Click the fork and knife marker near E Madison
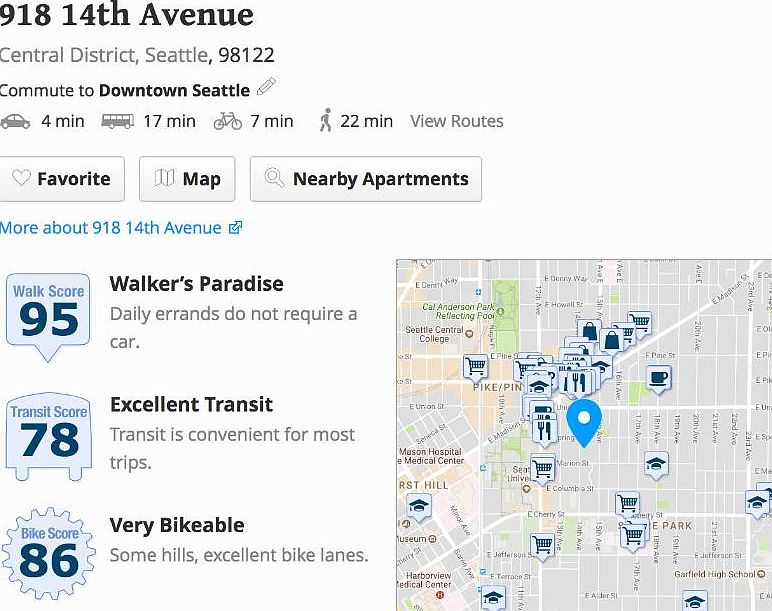 point(544,430)
